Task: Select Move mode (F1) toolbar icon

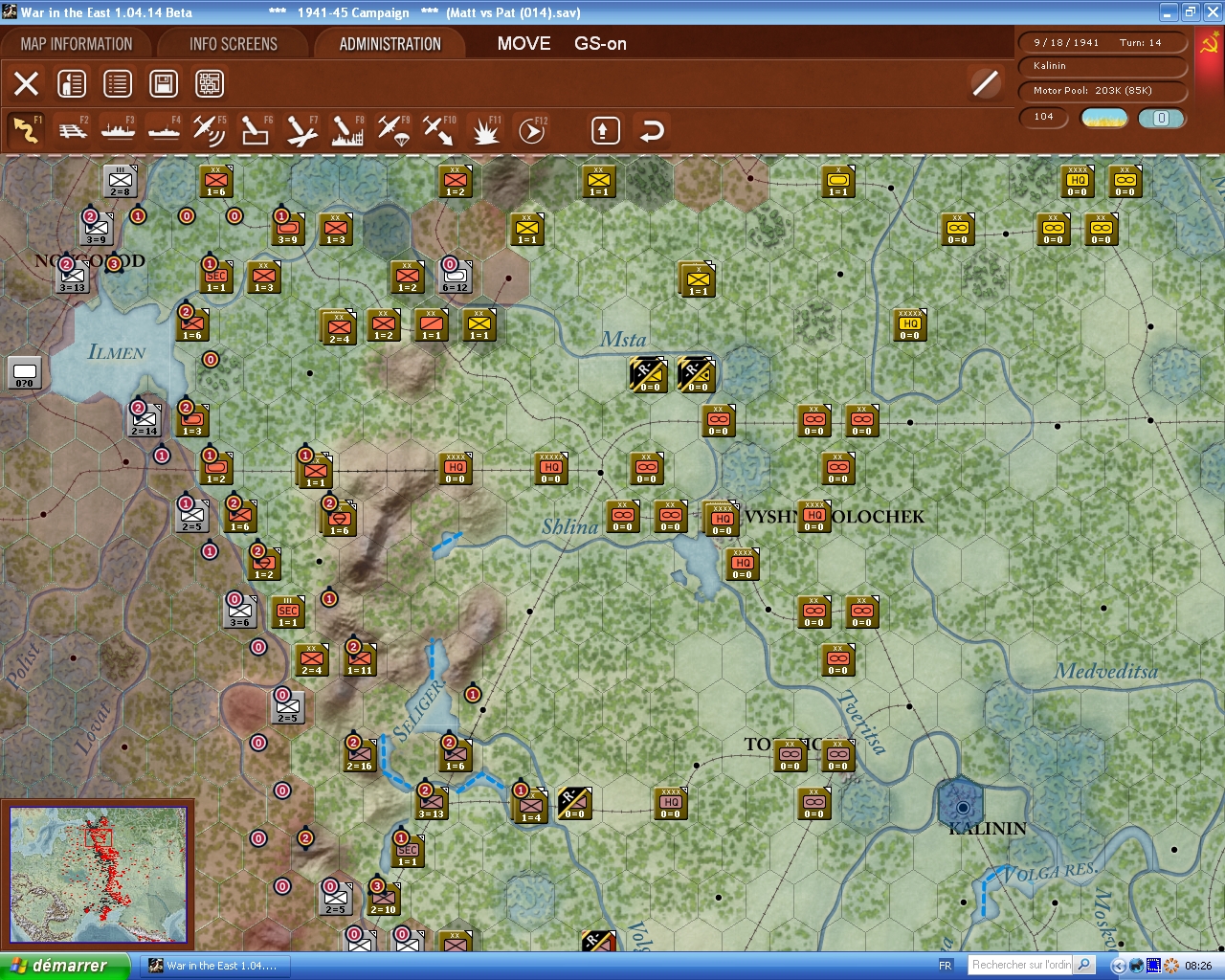Action: pyautogui.click(x=26, y=129)
